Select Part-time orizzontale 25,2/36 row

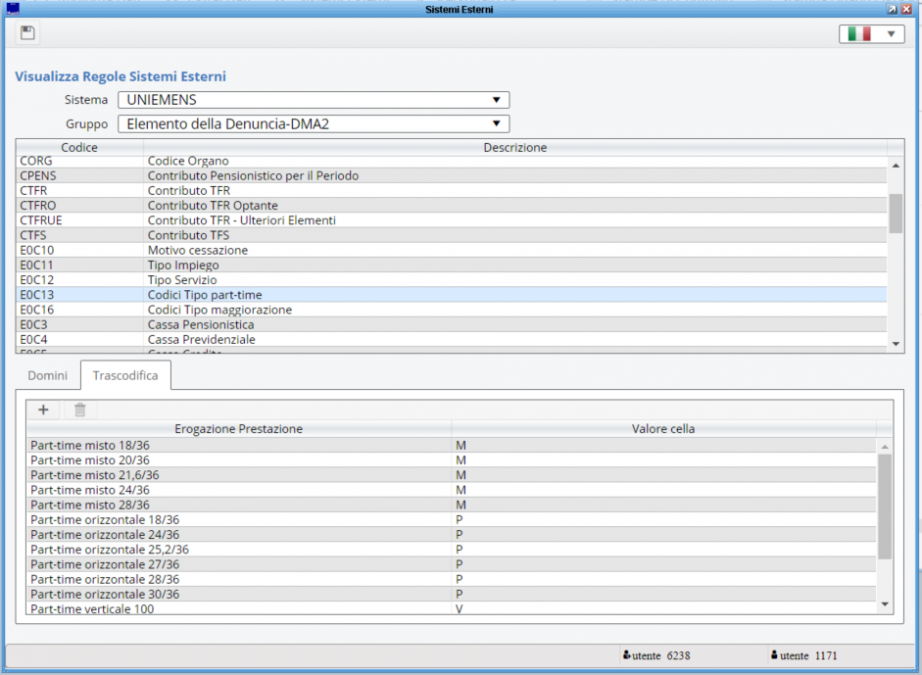click(x=109, y=549)
